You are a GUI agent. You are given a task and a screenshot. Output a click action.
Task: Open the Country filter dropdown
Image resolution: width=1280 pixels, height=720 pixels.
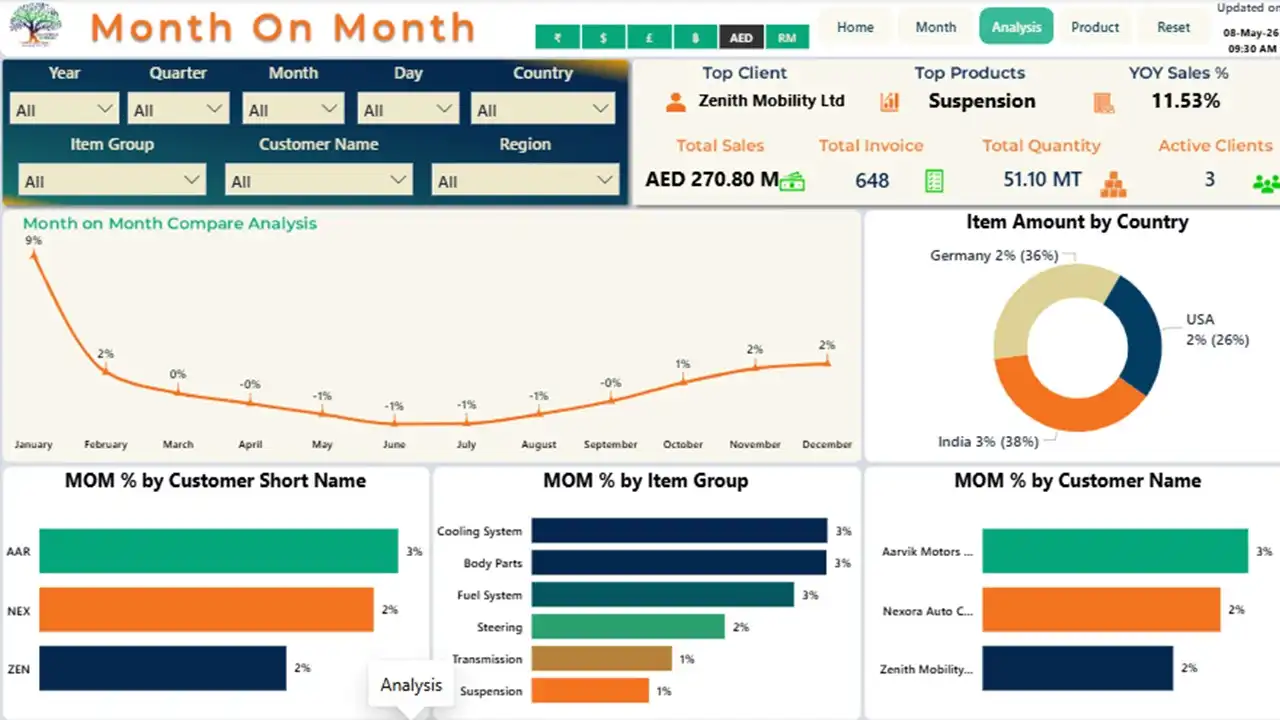(x=543, y=109)
